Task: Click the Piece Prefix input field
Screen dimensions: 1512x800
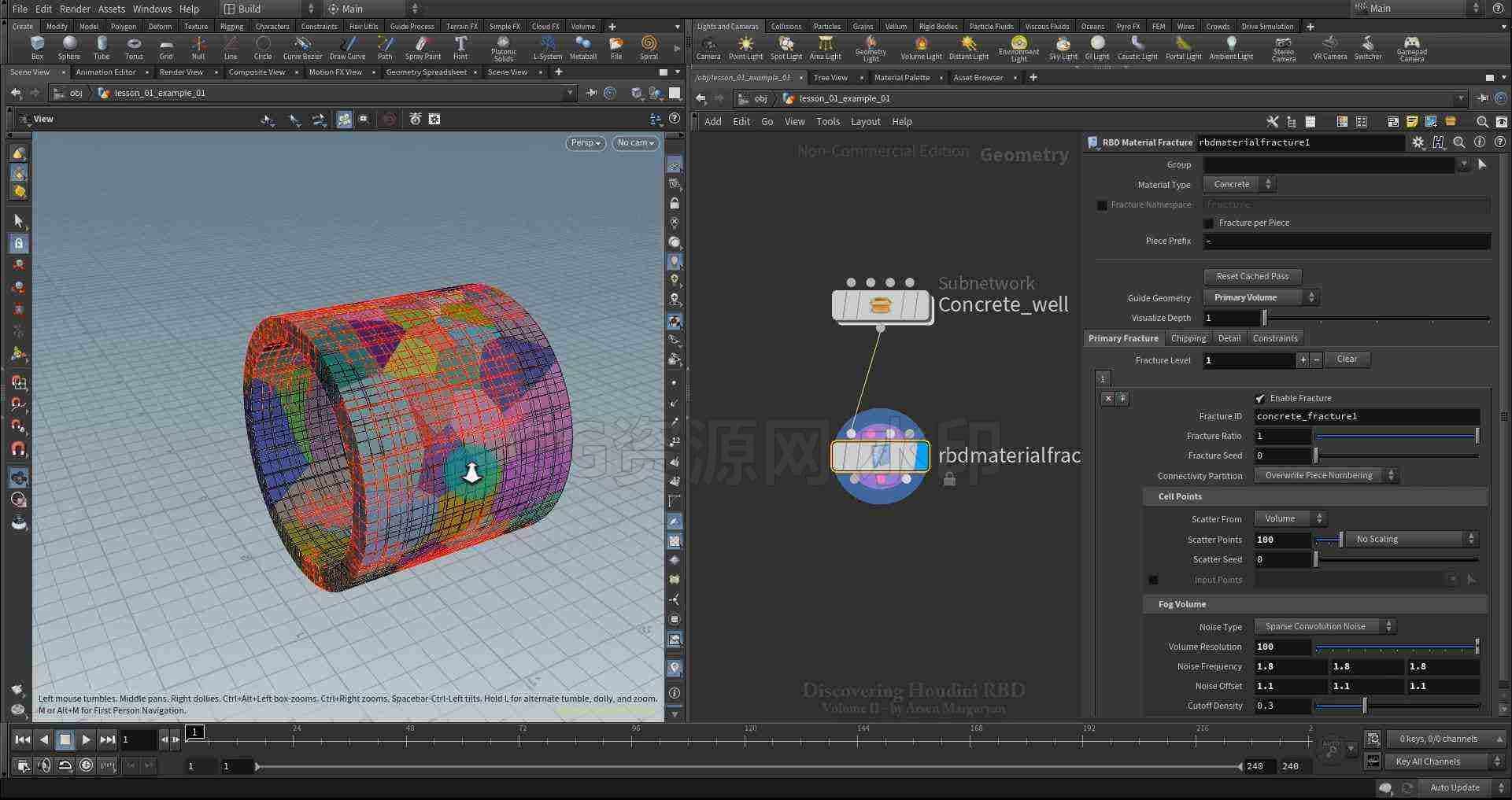Action: [x=1347, y=241]
